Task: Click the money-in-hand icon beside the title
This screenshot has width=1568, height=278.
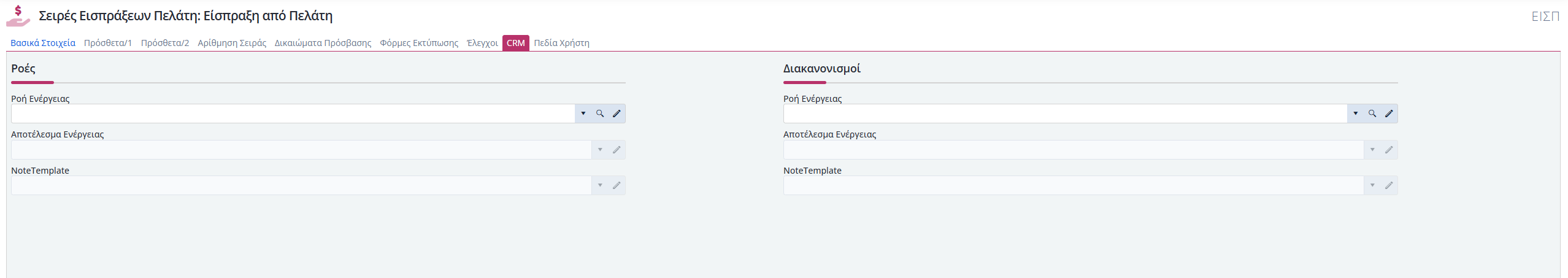Action: 18,16
